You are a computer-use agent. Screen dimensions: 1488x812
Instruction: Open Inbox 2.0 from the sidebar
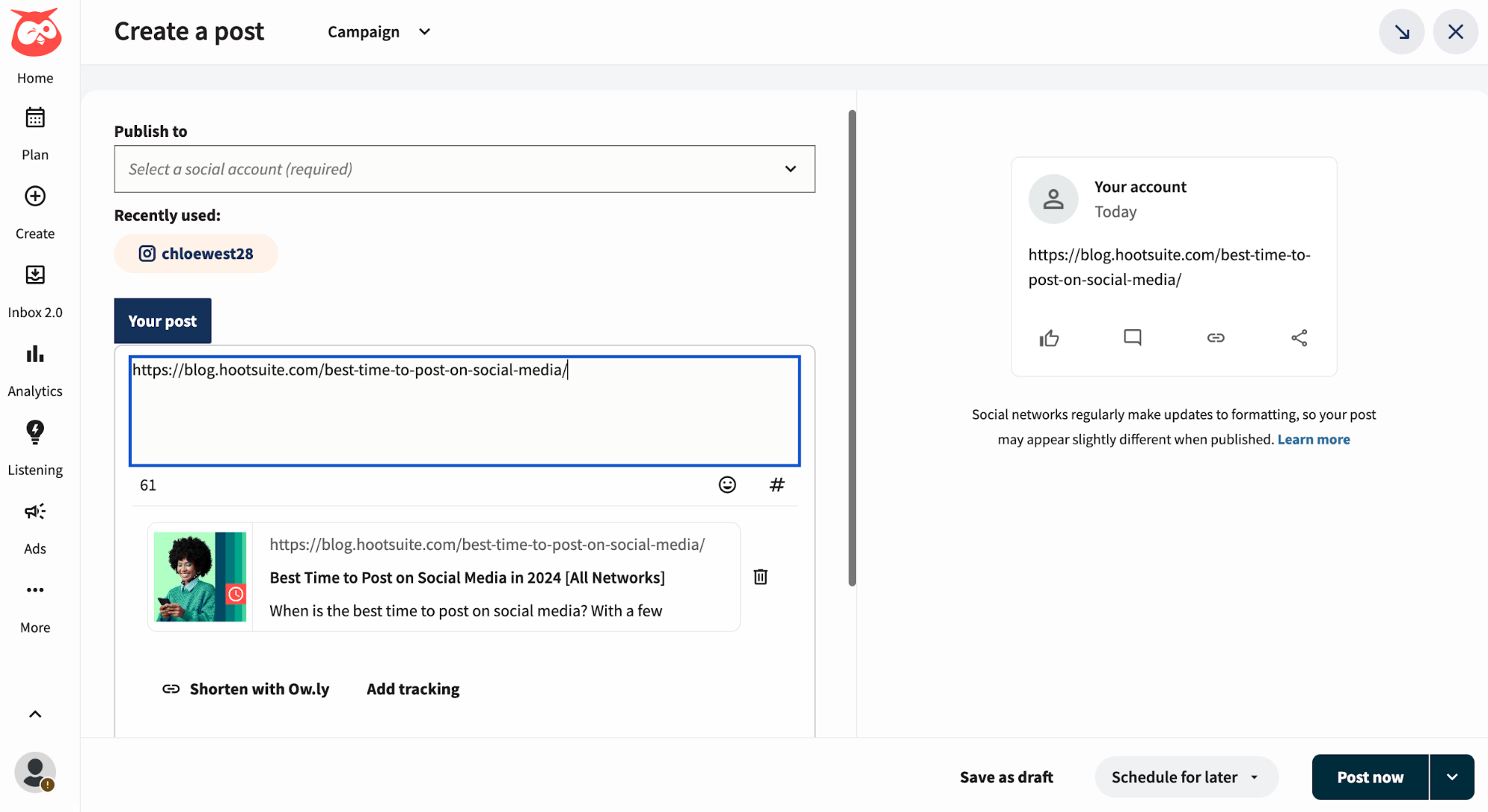pyautogui.click(x=34, y=275)
